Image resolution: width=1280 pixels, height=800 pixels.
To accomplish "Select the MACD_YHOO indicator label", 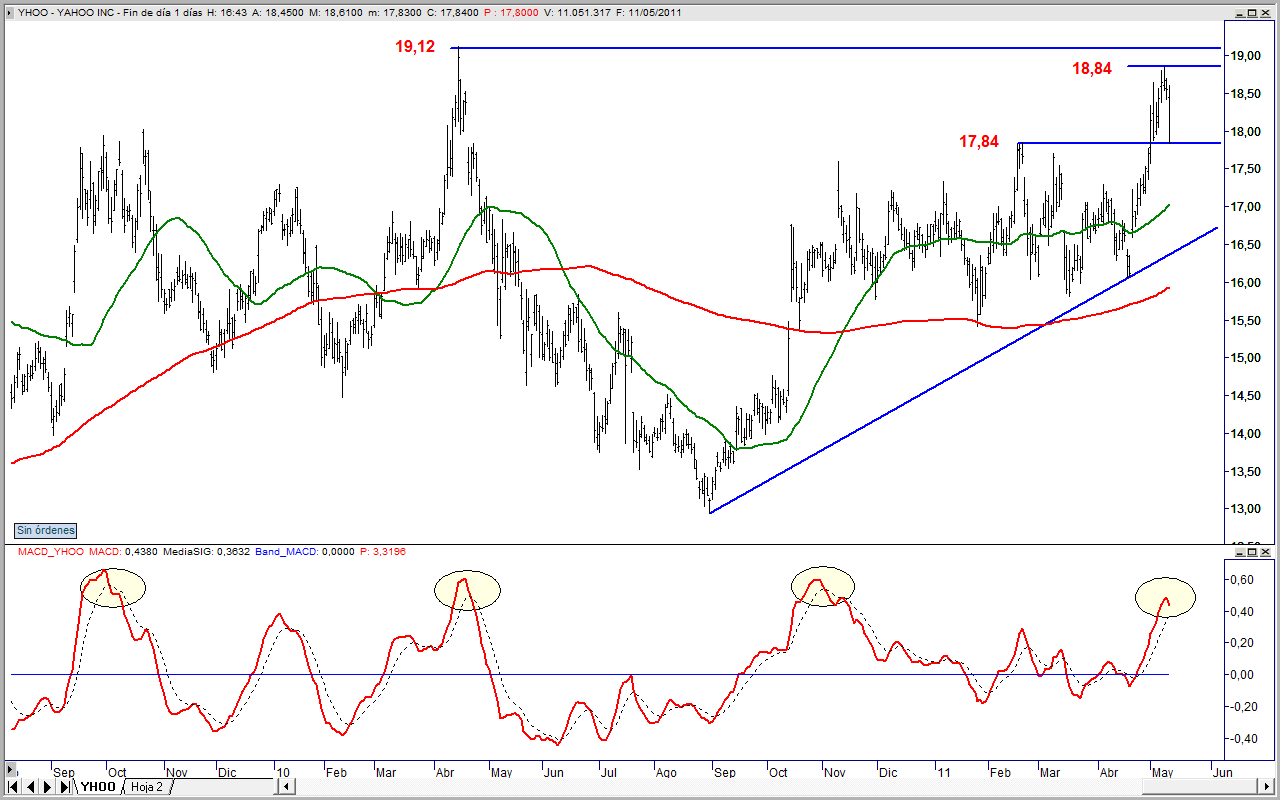I will click(49, 551).
